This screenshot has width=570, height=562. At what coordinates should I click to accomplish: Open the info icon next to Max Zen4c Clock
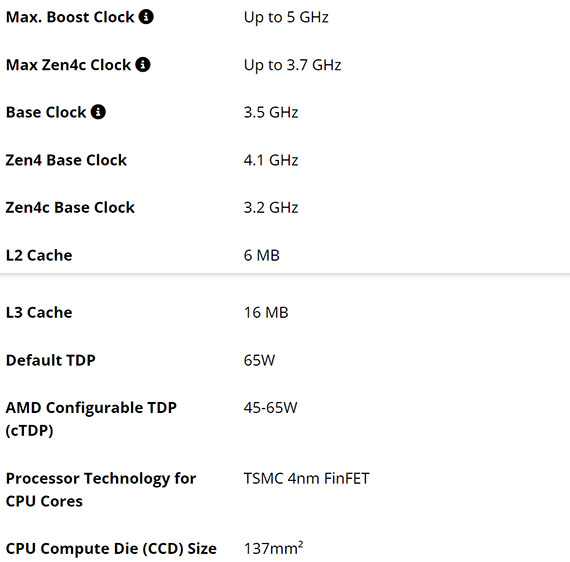[143, 65]
